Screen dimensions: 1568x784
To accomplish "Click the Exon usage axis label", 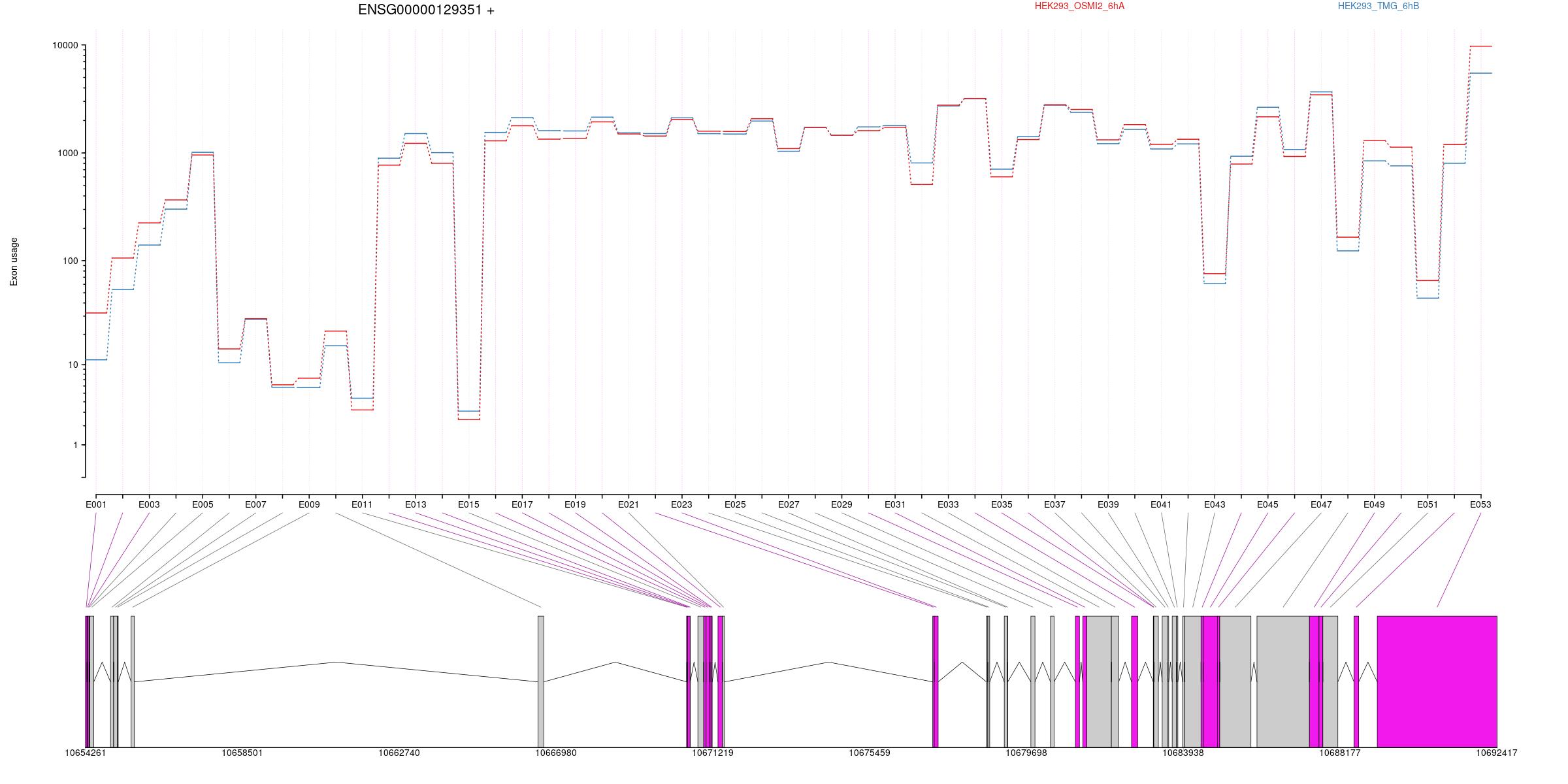I will 14,261.
